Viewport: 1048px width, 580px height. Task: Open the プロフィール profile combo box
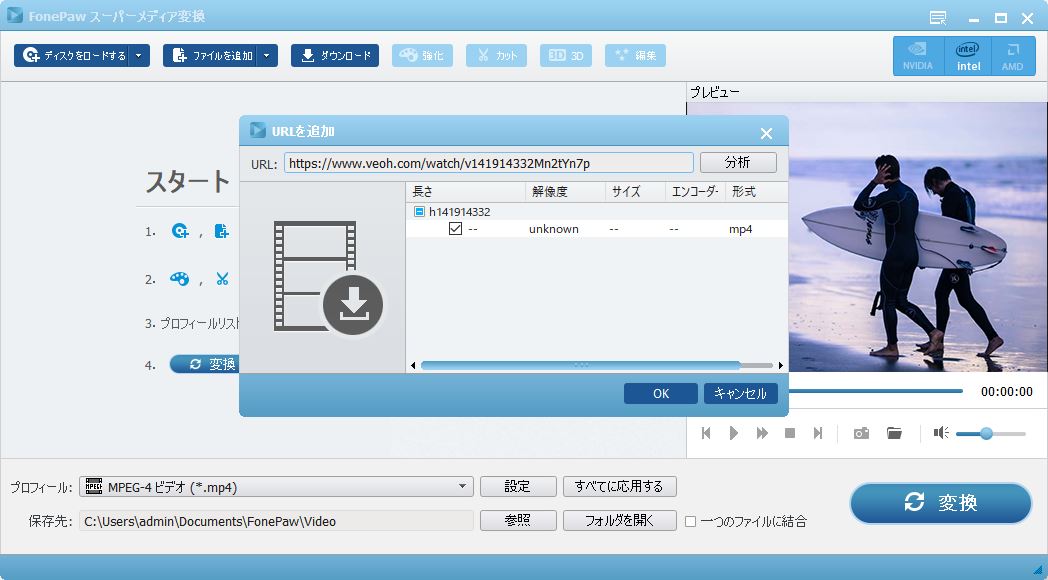tap(276, 486)
